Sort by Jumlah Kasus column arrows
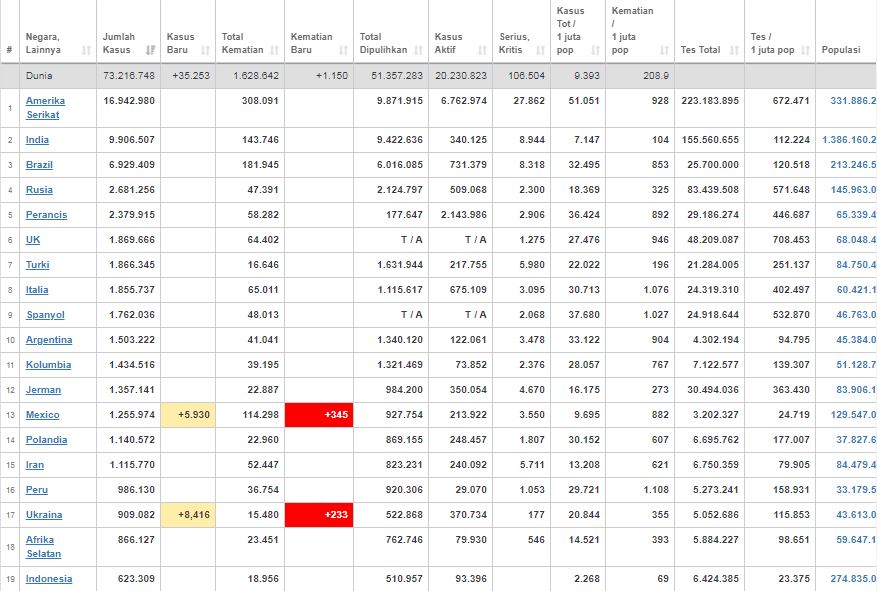The width and height of the screenshot is (877, 591). 150,50
